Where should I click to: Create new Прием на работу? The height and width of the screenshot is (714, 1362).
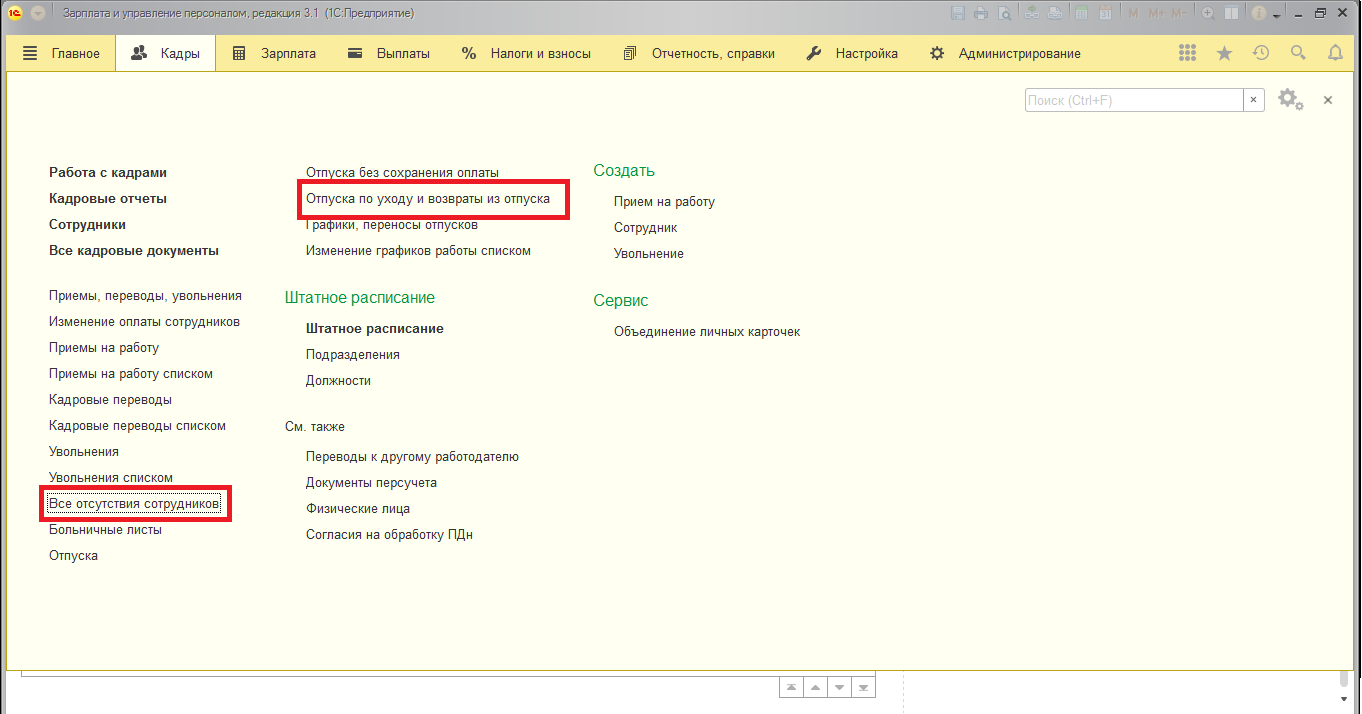point(664,201)
